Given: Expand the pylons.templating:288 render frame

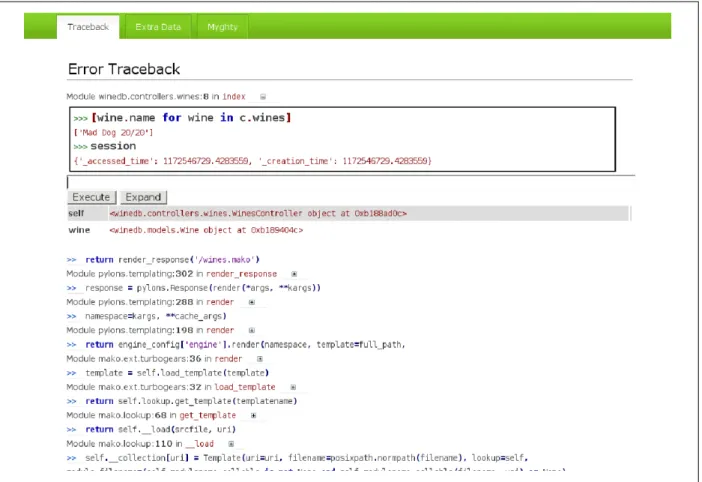Looking at the screenshot, I should click(252, 302).
